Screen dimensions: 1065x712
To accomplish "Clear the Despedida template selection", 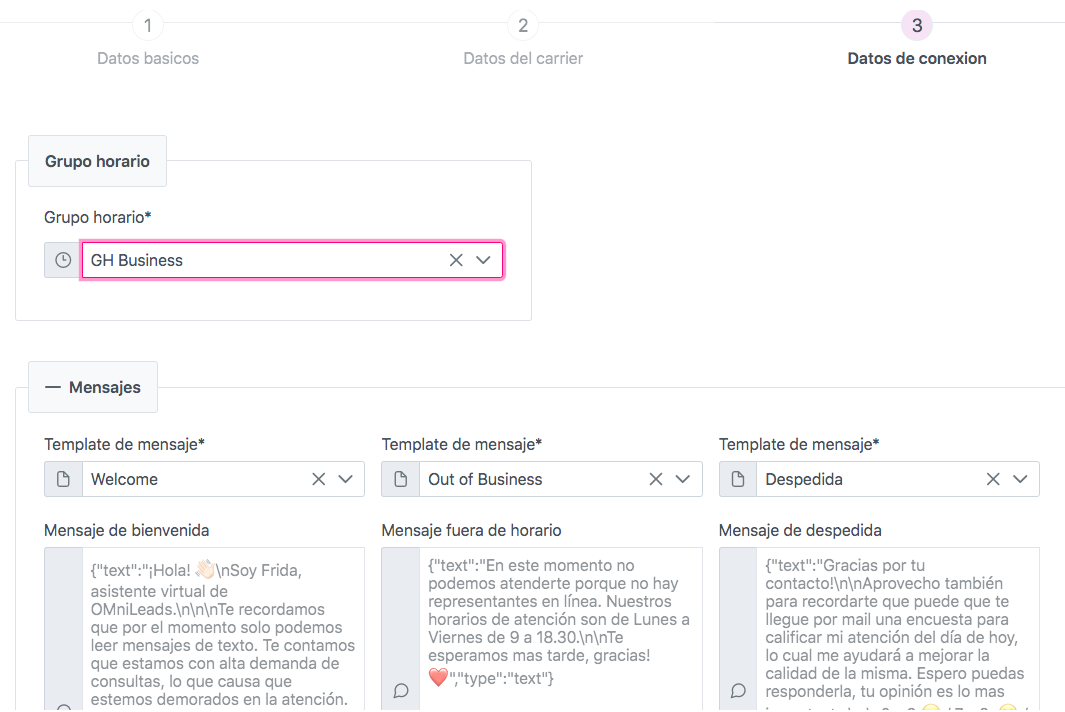I will pyautogui.click(x=993, y=479).
